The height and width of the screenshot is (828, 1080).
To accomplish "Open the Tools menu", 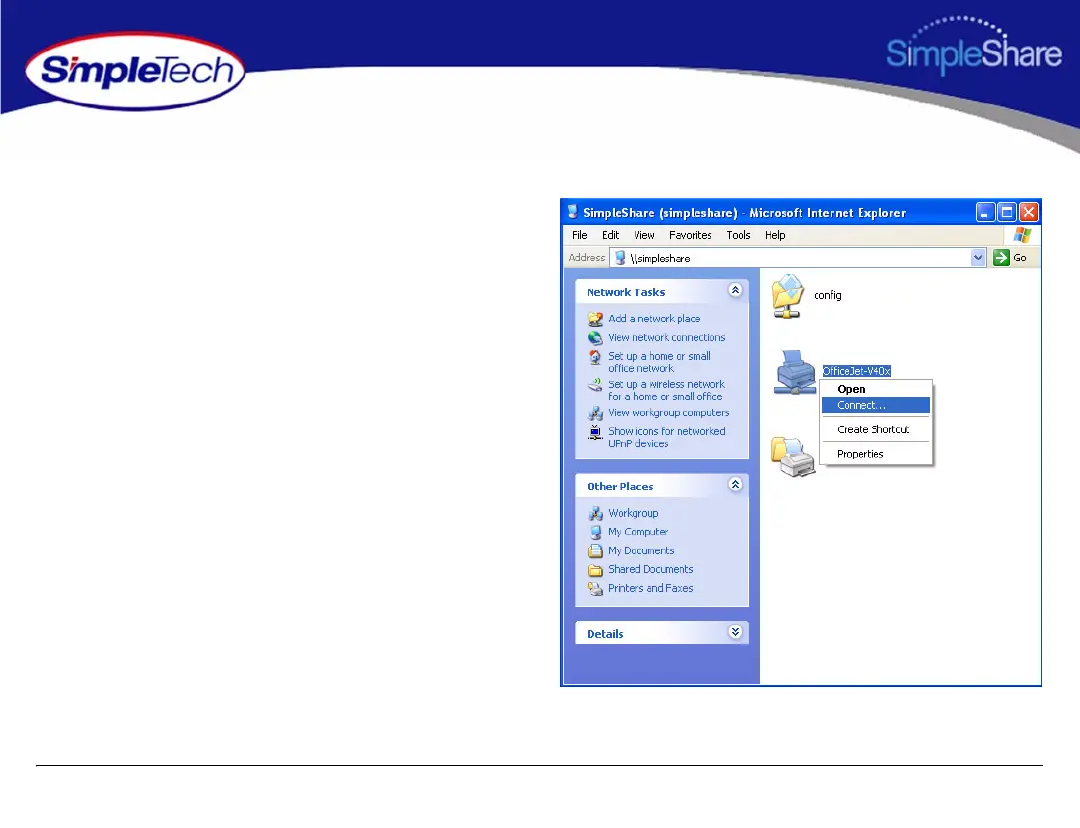I will point(738,235).
